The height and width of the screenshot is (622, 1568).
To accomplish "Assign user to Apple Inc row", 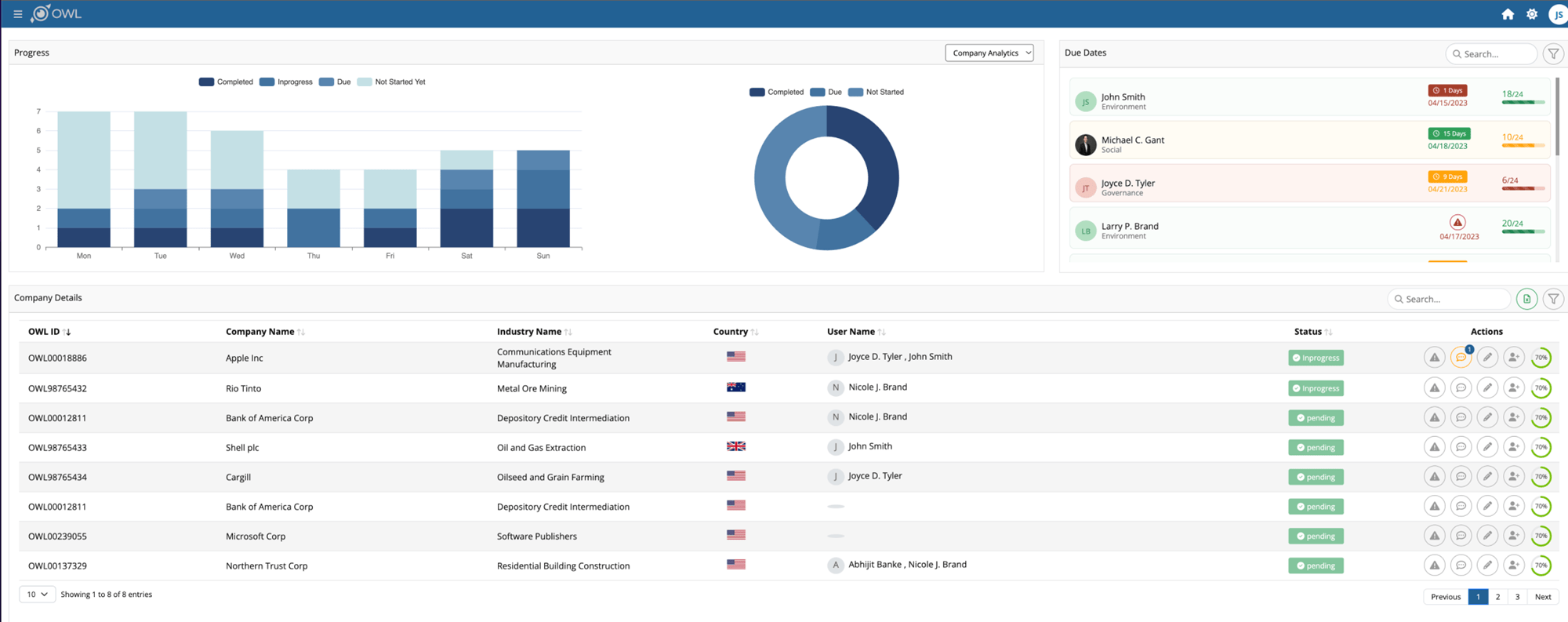I will 1514,358.
